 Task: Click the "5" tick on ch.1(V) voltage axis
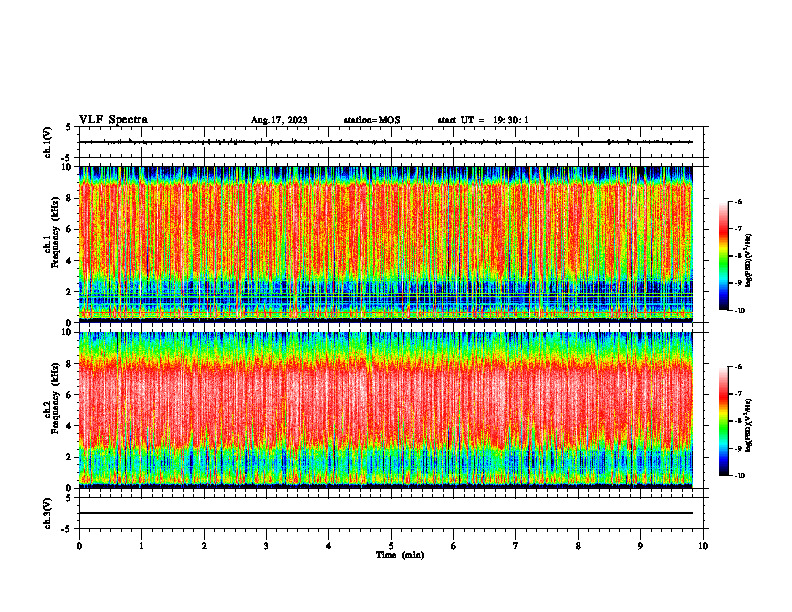coord(70,127)
